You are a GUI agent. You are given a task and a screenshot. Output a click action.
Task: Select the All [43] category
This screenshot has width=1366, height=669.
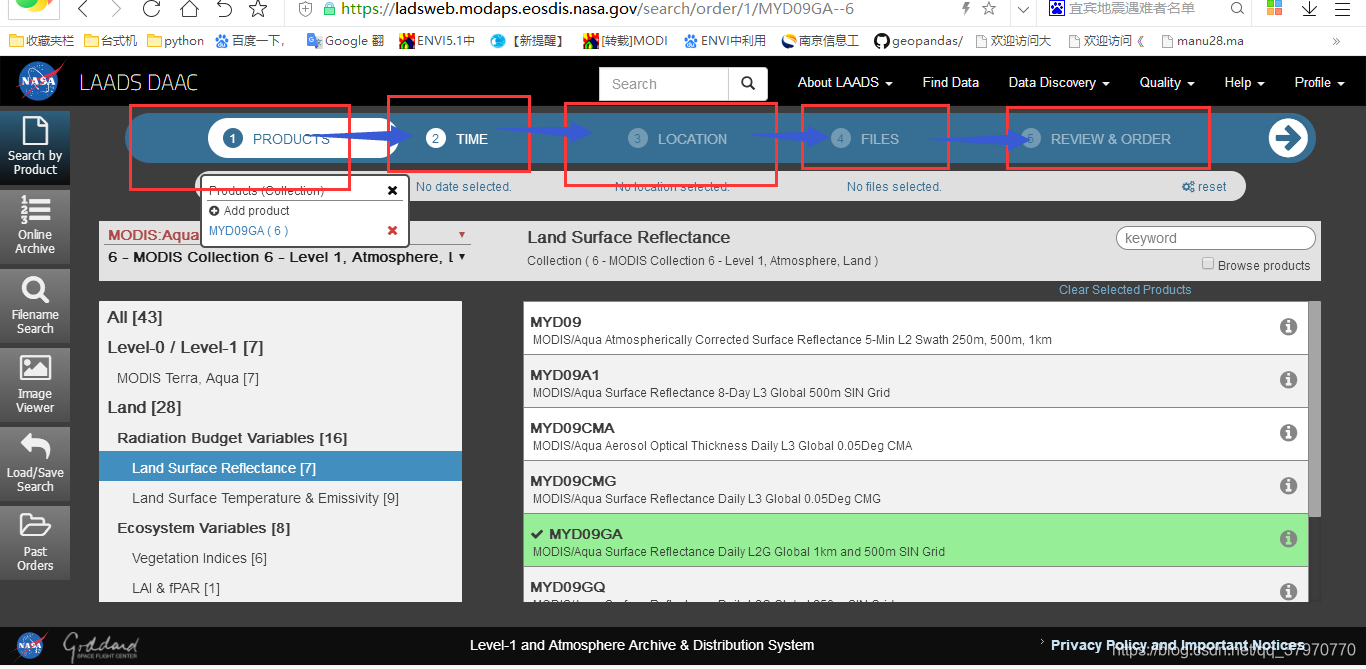tap(280, 317)
